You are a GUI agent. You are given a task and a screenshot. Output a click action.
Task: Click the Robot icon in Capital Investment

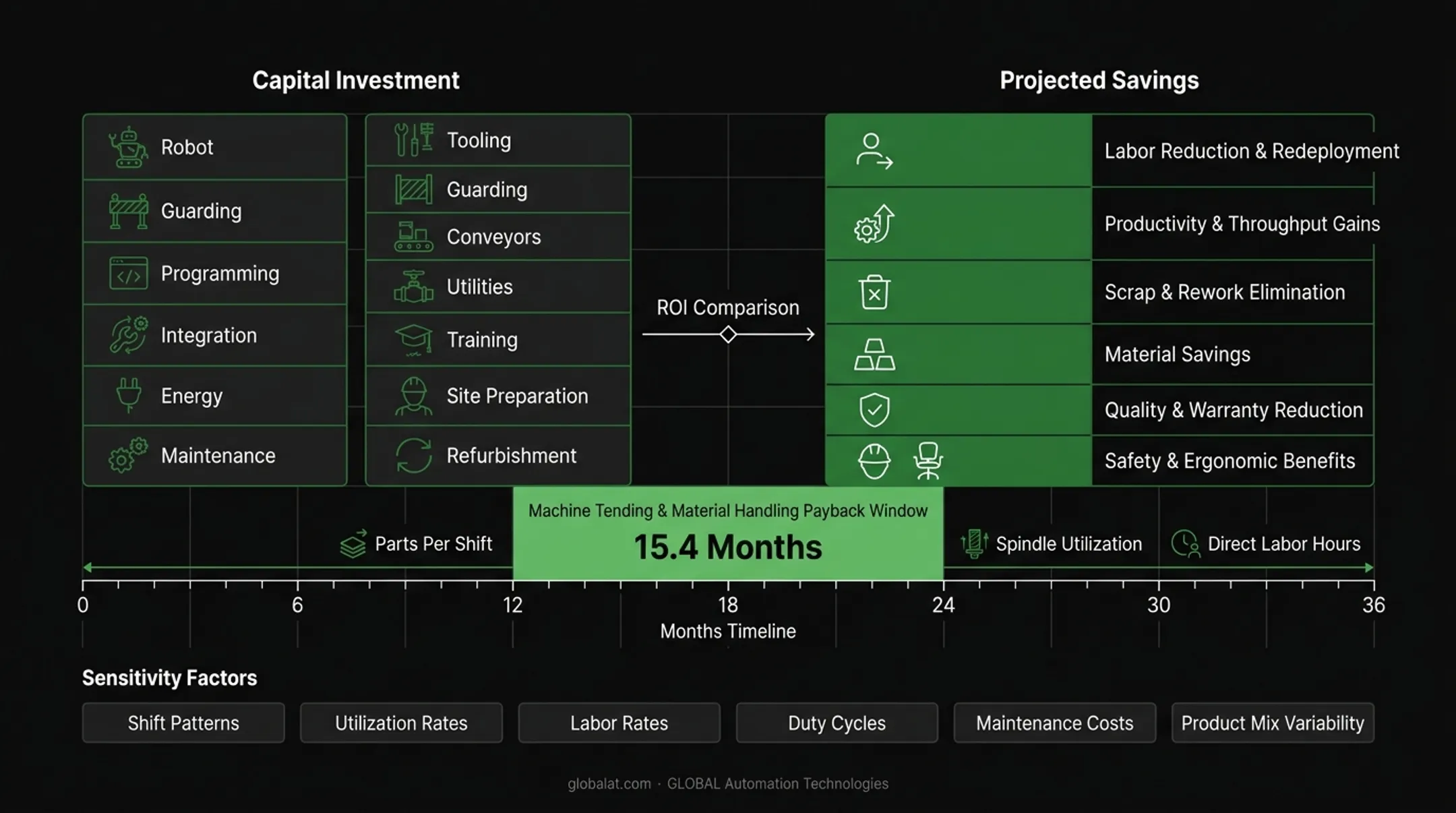pos(128,147)
